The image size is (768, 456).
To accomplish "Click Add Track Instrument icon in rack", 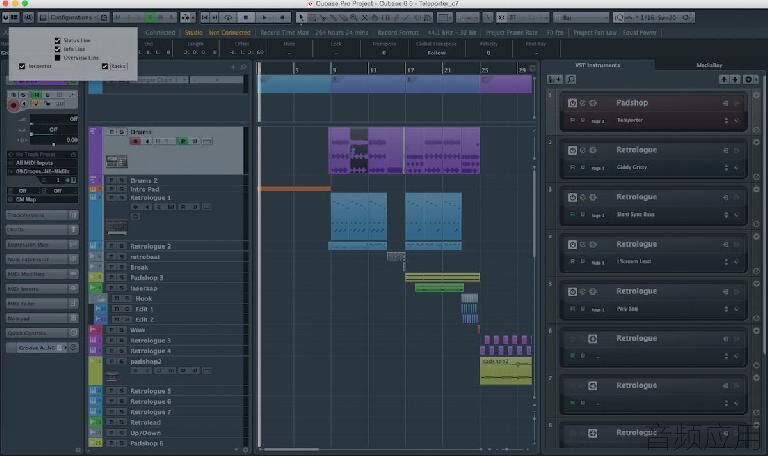I will 555,79.
